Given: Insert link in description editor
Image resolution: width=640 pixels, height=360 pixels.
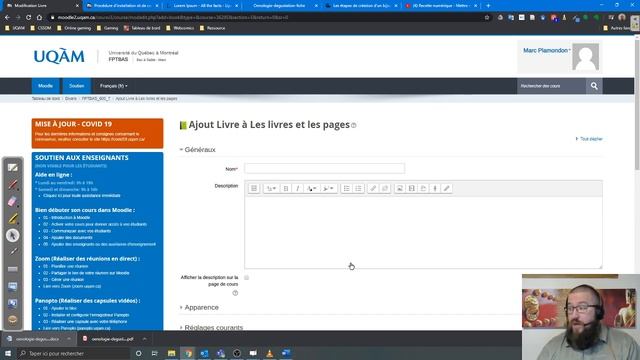Looking at the screenshot, I should (373, 188).
